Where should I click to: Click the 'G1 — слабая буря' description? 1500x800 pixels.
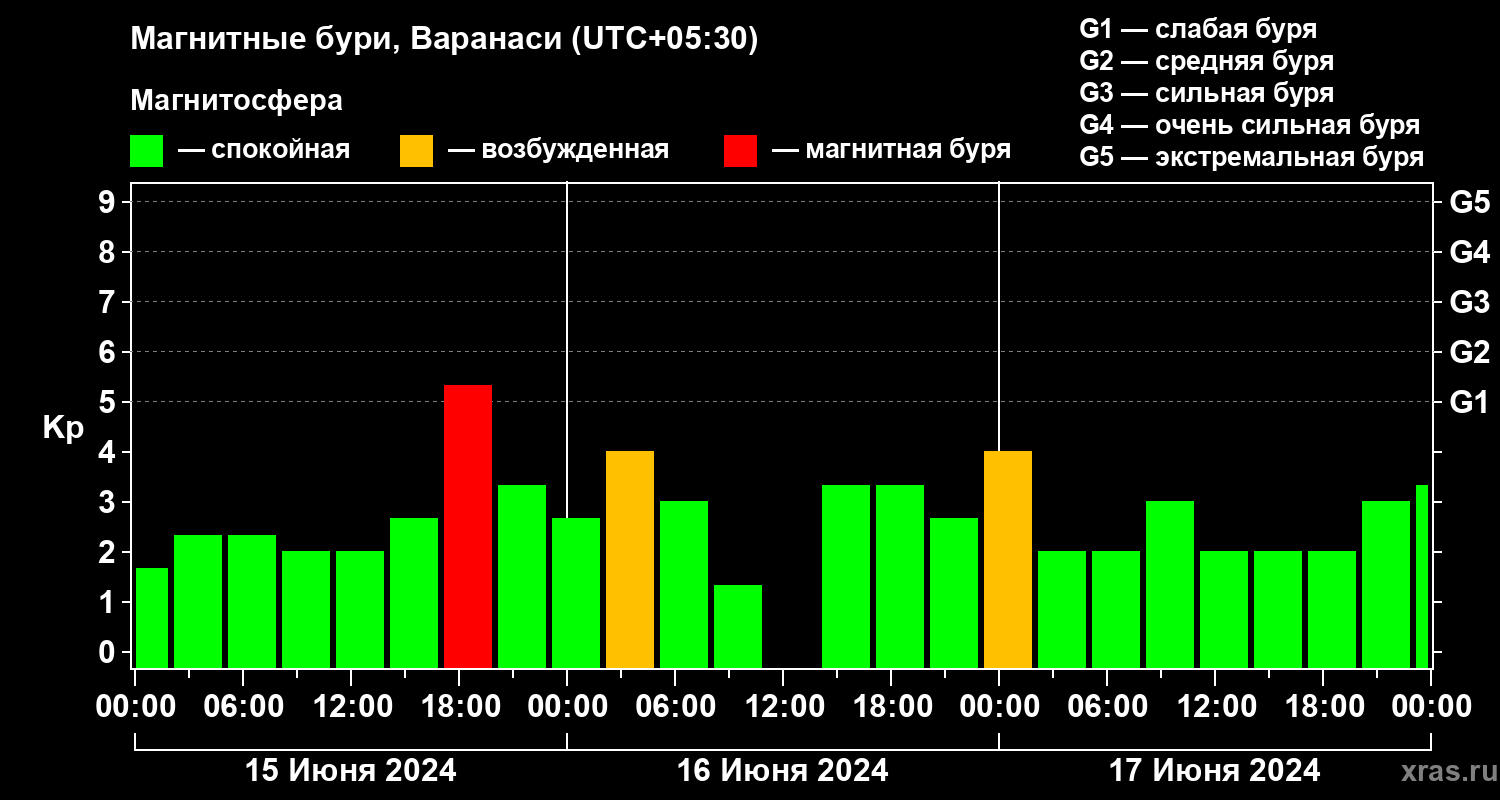(x=1198, y=28)
